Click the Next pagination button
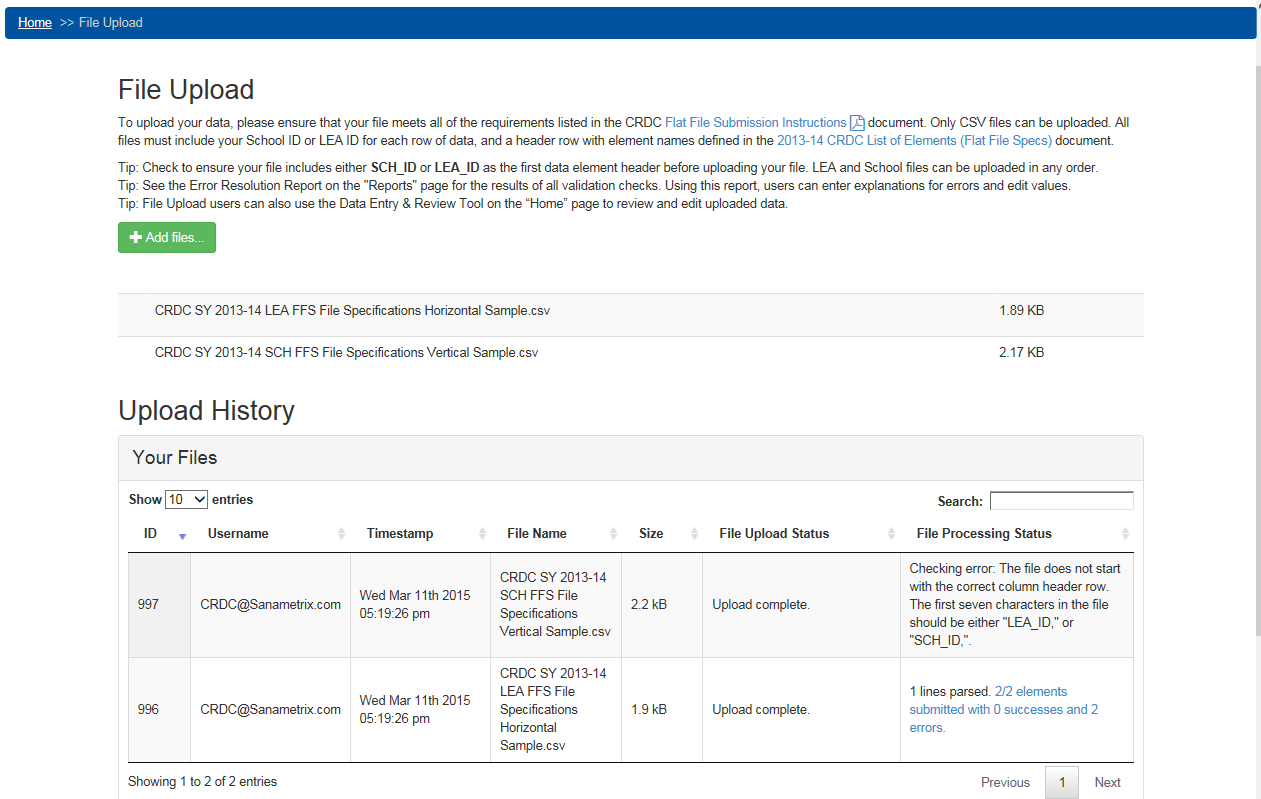The width and height of the screenshot is (1261, 799). click(1107, 782)
